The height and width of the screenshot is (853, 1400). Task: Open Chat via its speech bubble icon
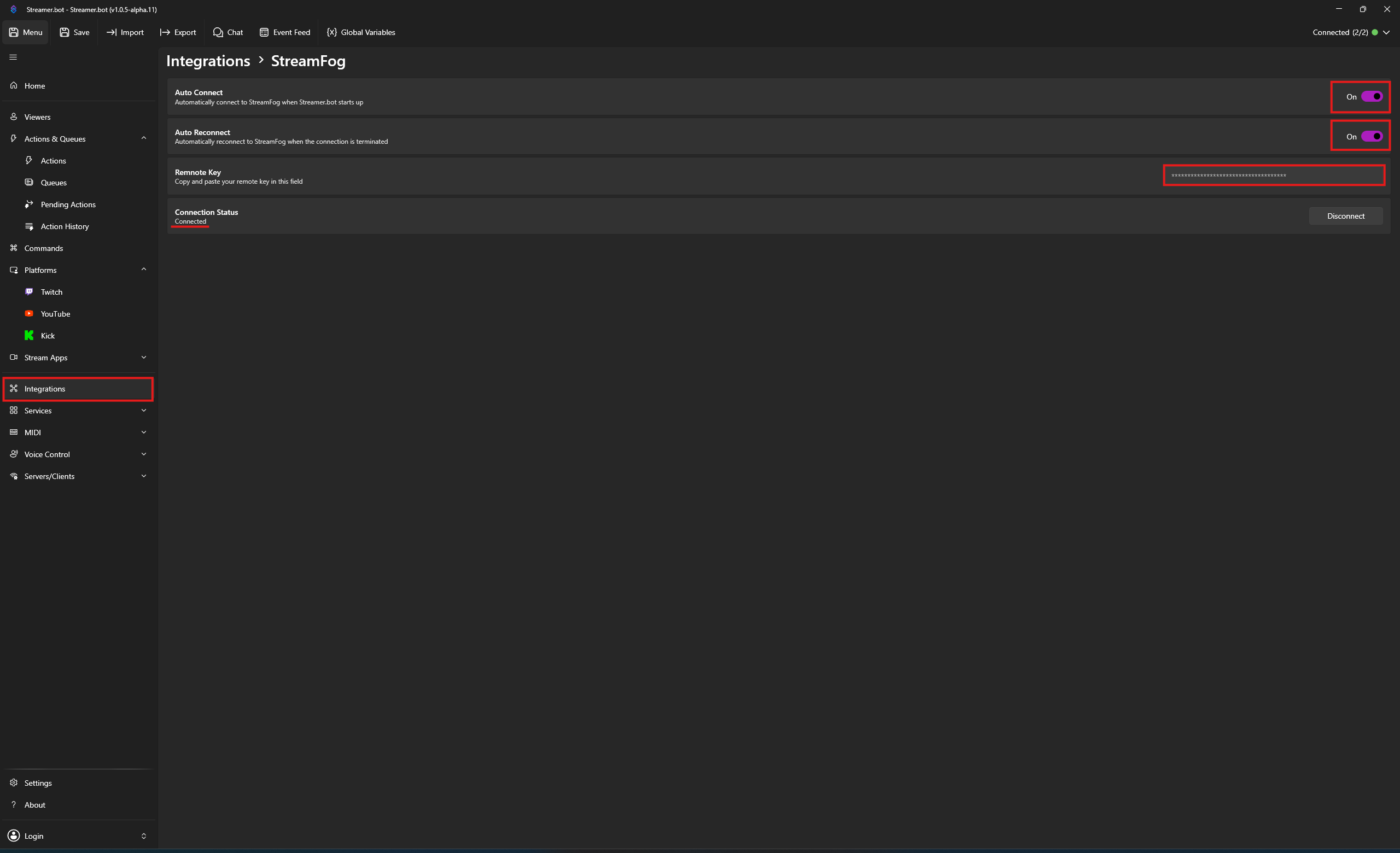point(218,32)
